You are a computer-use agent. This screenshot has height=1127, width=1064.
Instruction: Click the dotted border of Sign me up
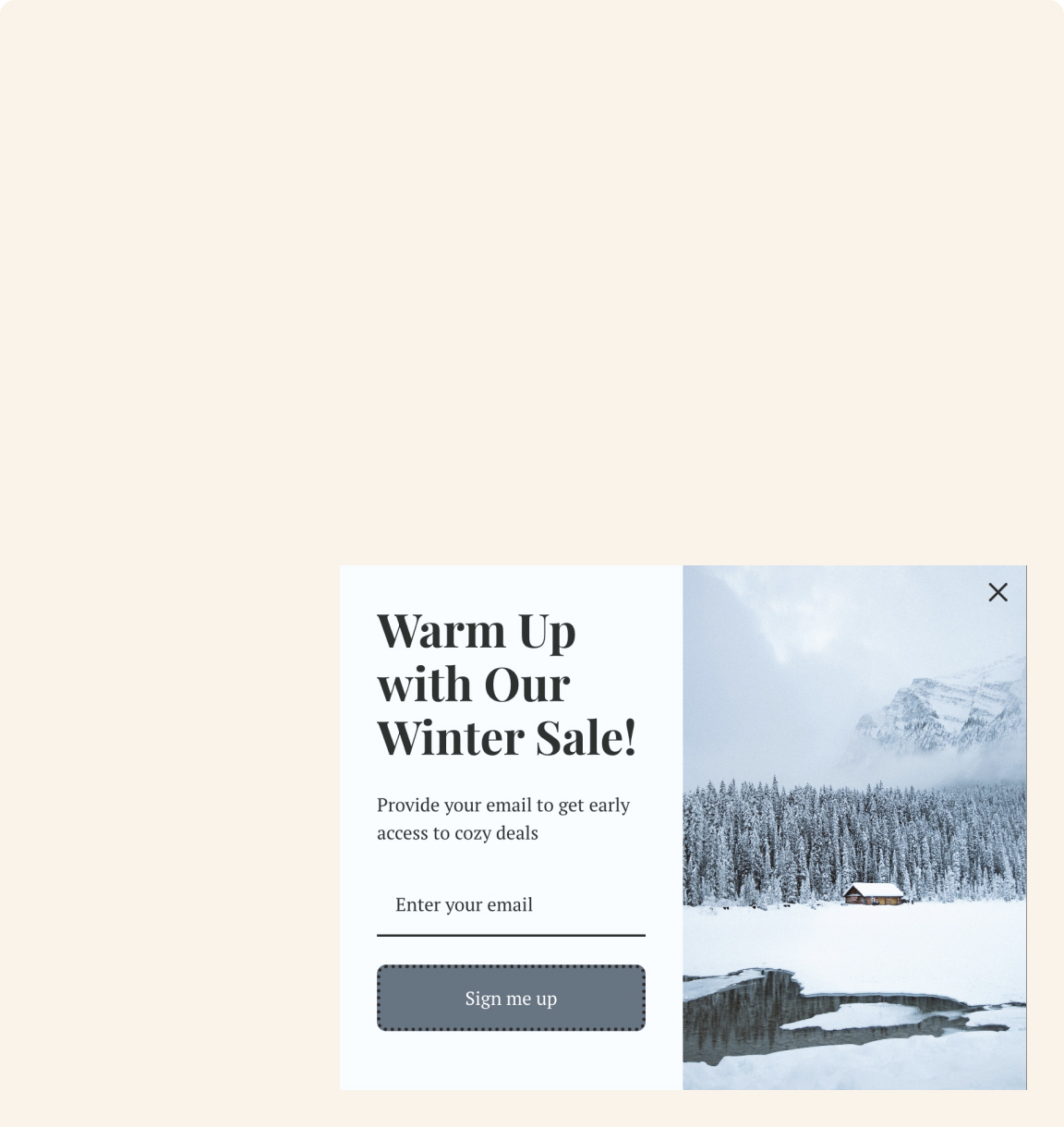pos(511,967)
